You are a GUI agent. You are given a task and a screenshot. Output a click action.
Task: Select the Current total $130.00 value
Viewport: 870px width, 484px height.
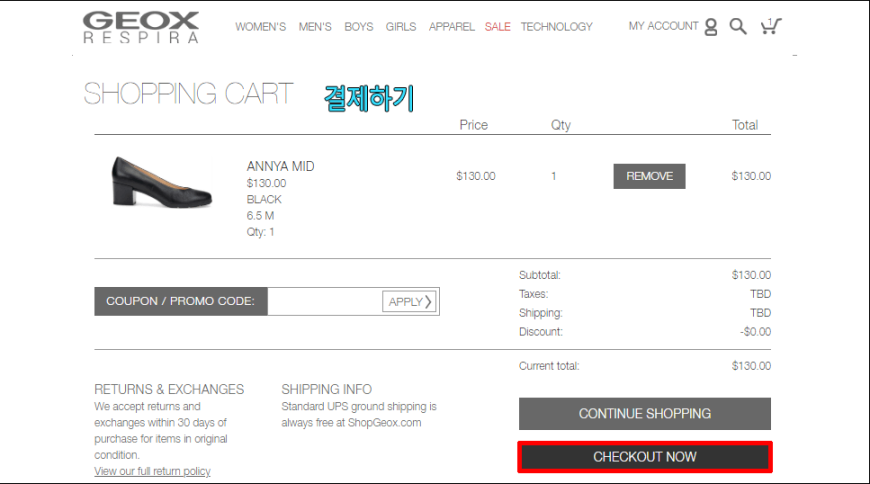point(751,366)
